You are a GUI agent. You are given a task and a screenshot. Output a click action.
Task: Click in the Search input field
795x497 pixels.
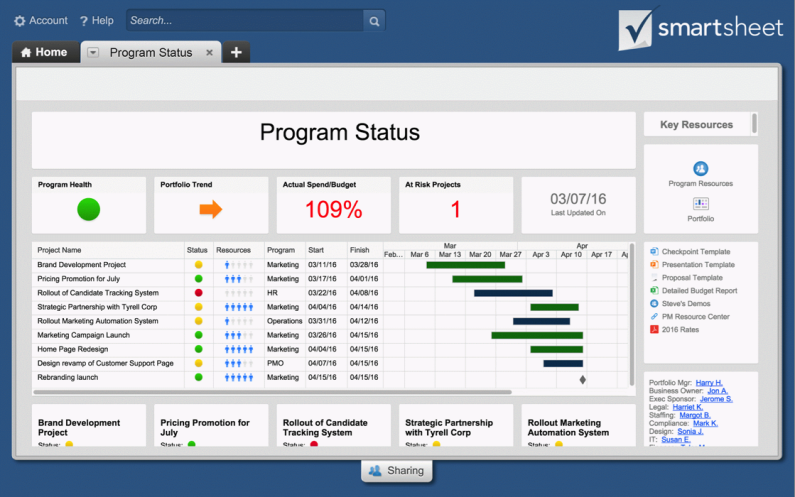point(244,20)
